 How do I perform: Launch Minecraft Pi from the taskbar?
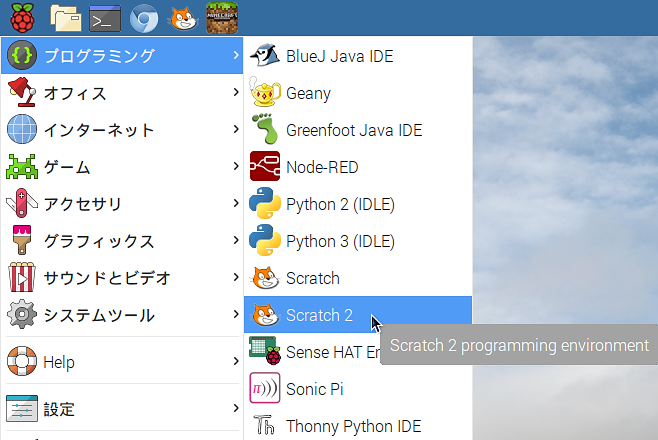click(222, 18)
